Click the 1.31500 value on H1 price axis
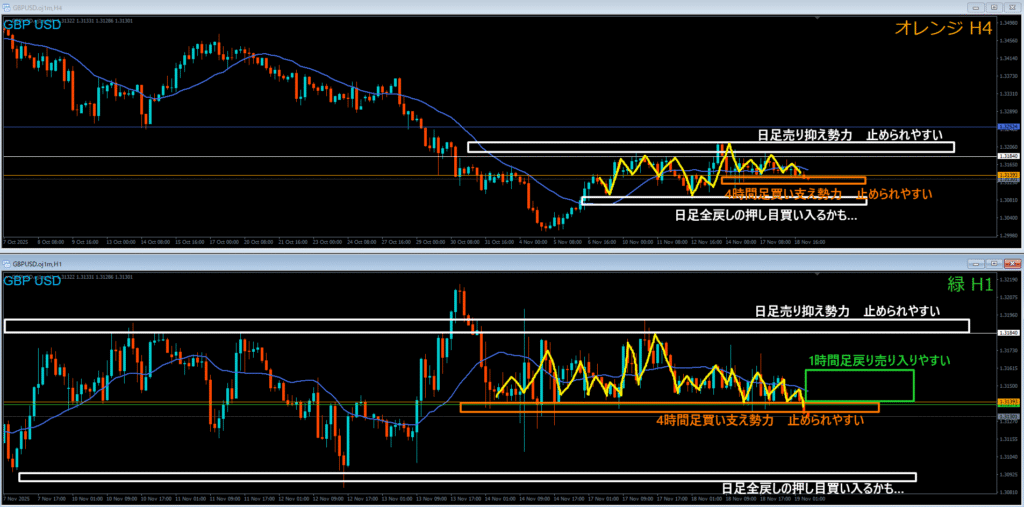 click(x=1009, y=385)
